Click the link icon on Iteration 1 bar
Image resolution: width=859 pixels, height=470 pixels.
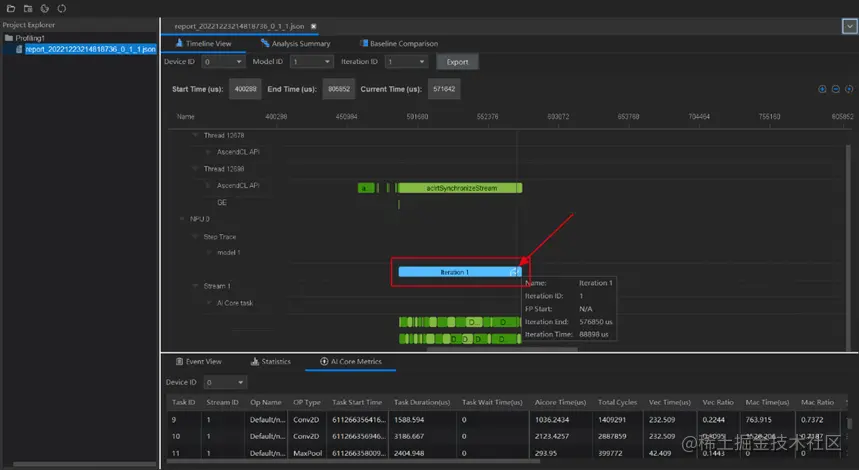(514, 272)
